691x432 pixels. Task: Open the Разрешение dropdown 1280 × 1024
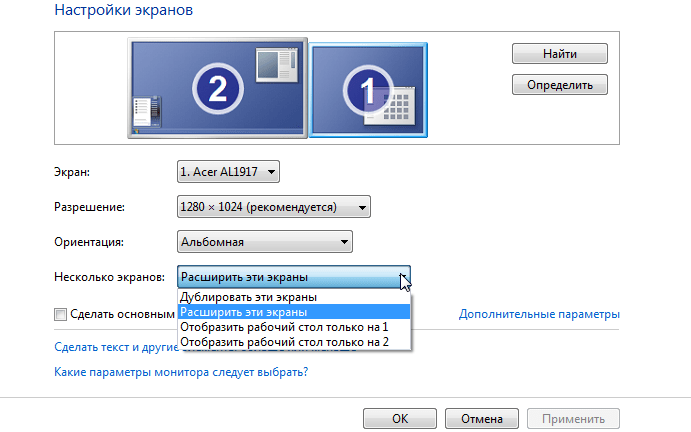coord(273,207)
